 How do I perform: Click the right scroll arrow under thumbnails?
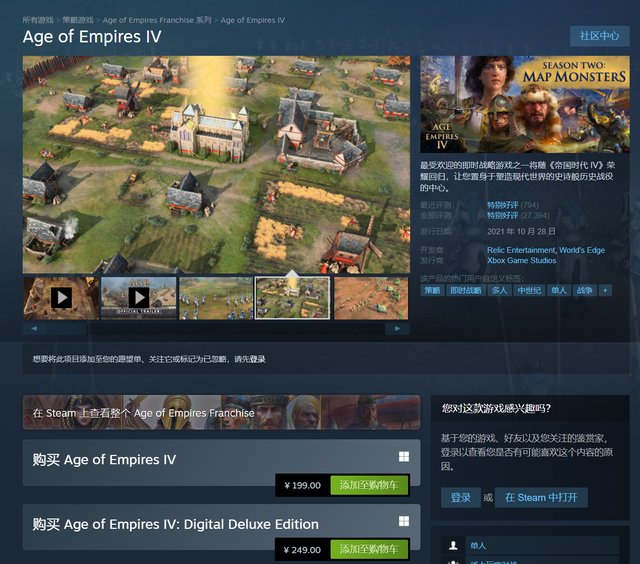coord(398,329)
